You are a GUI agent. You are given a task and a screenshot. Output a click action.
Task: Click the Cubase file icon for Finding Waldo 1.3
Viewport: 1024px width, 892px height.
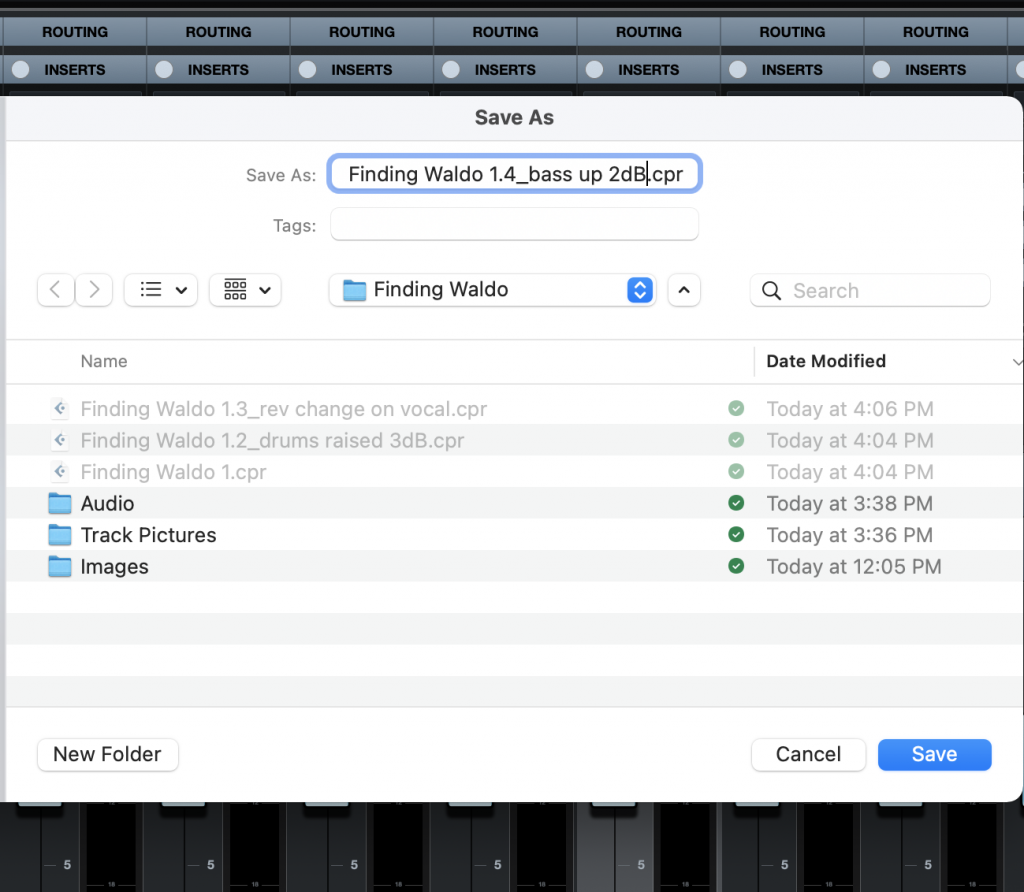pyautogui.click(x=60, y=409)
